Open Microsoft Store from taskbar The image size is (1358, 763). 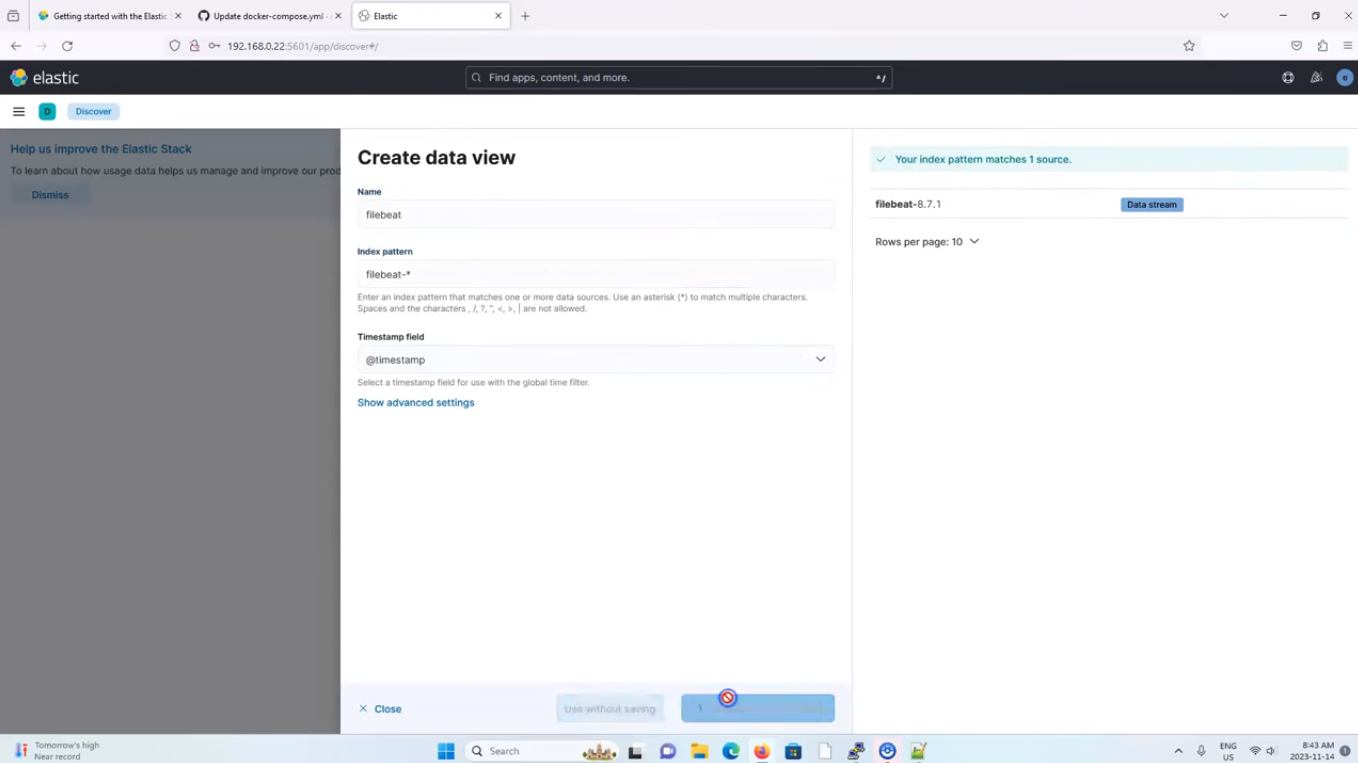coord(793,751)
